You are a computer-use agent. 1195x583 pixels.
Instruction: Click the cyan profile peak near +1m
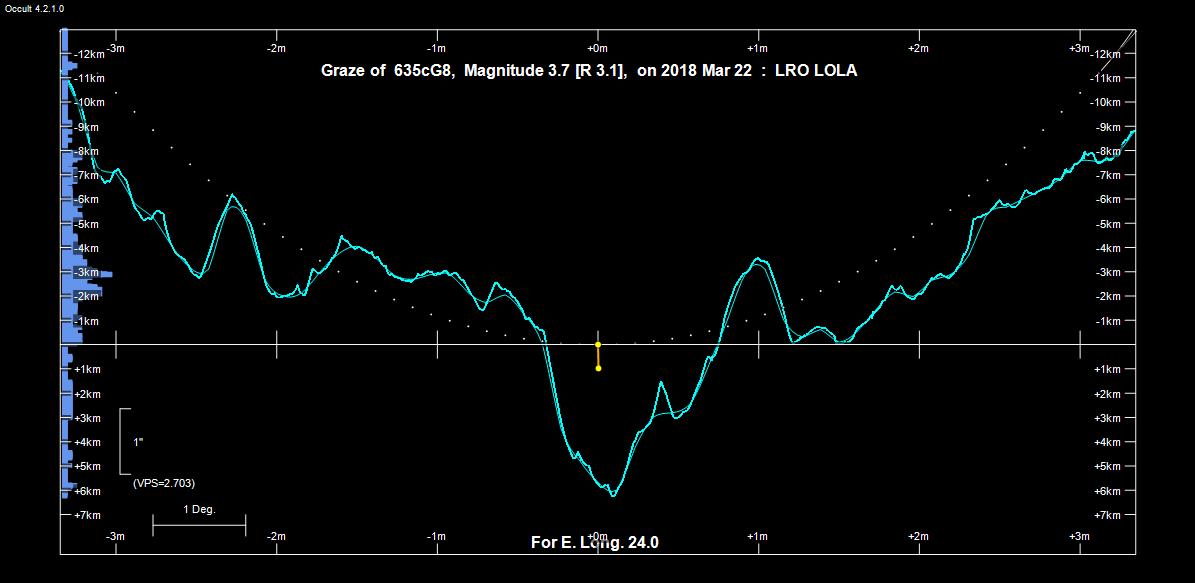click(757, 259)
